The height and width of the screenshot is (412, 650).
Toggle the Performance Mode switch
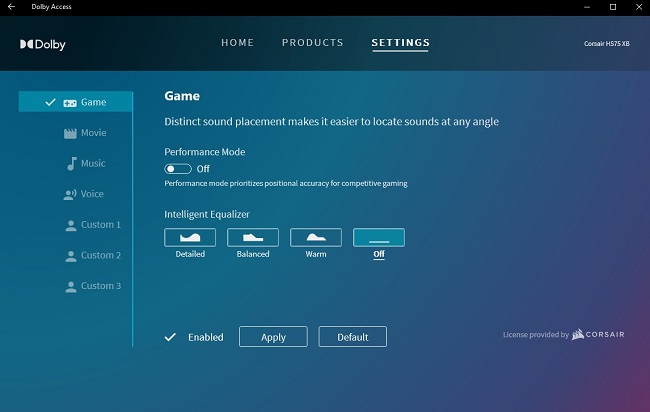(x=178, y=169)
